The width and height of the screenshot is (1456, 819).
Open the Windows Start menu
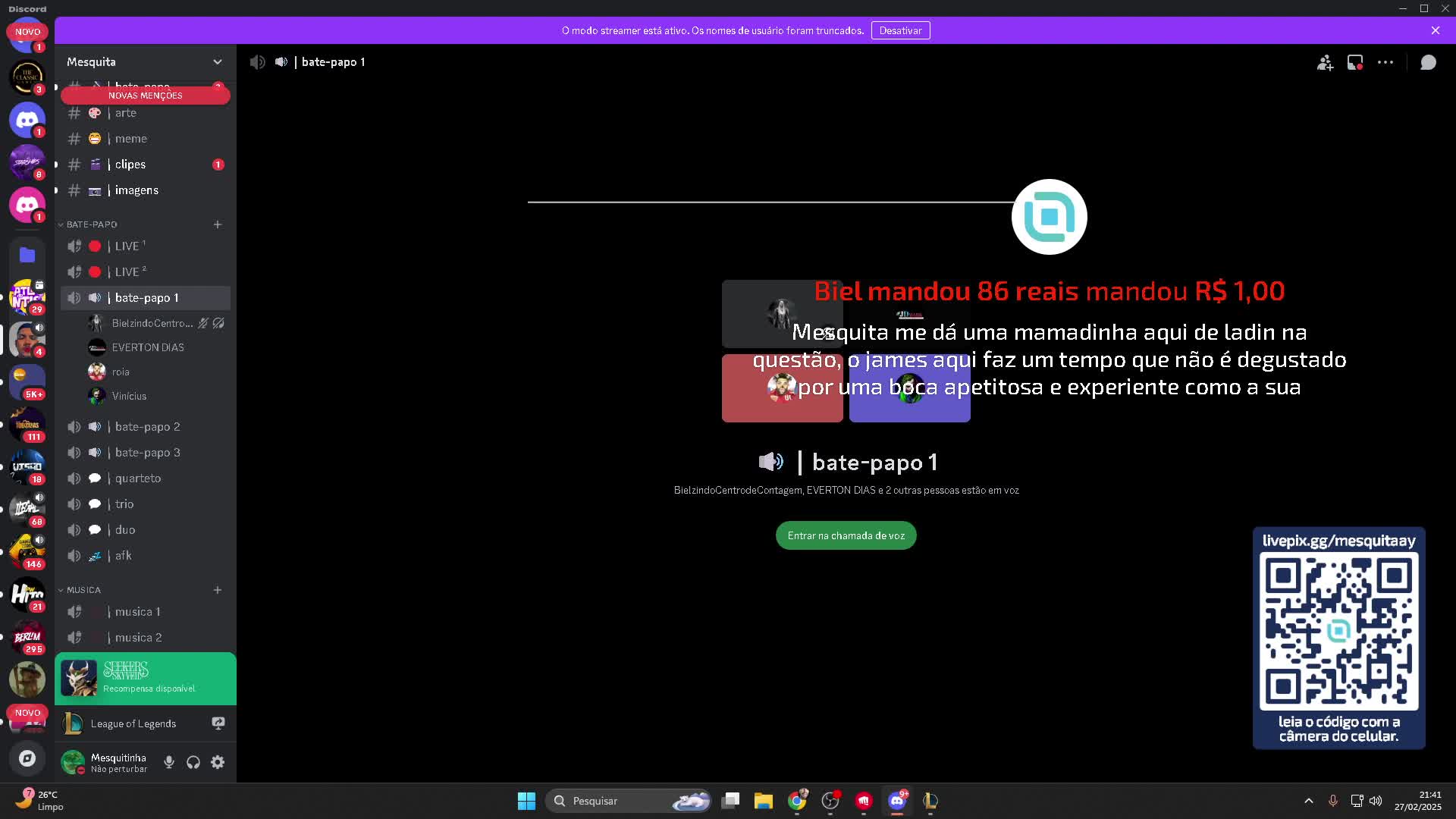coord(526,801)
